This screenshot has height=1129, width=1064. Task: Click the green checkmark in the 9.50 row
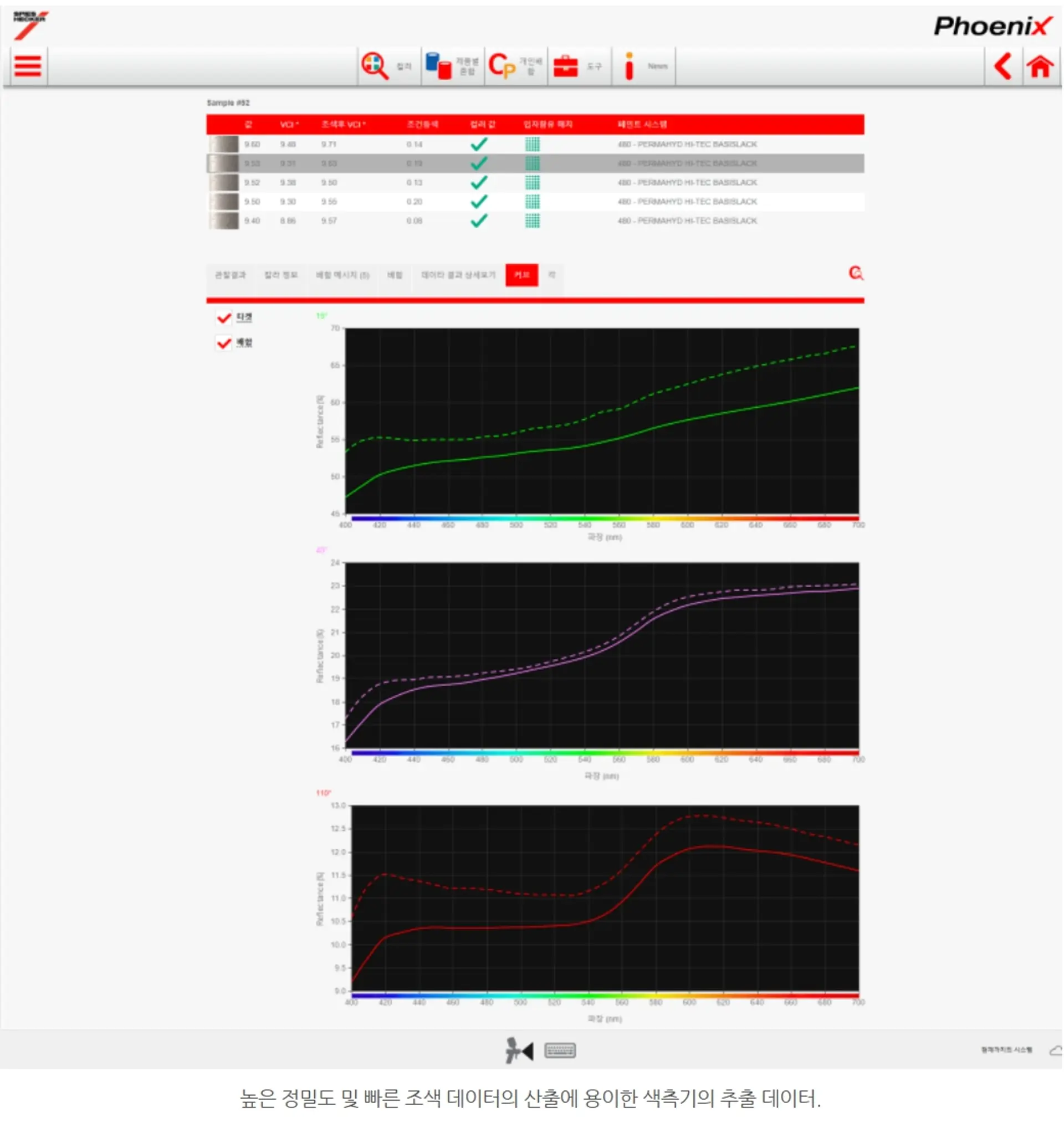479,202
